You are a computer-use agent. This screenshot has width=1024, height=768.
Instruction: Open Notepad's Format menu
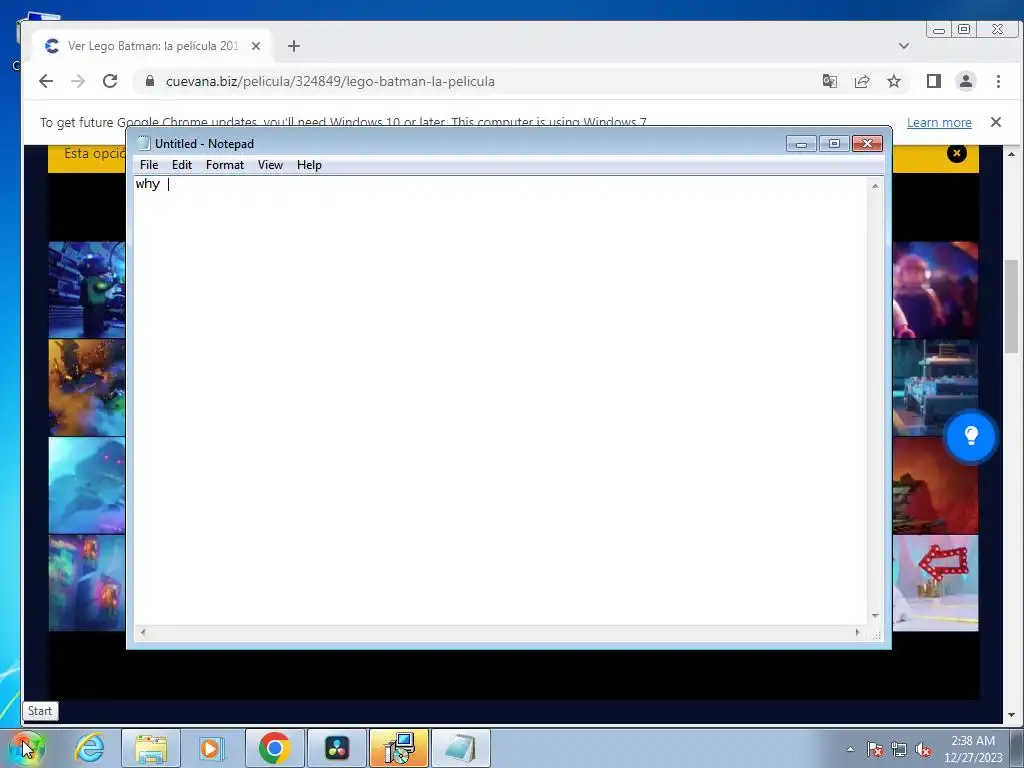pos(225,165)
